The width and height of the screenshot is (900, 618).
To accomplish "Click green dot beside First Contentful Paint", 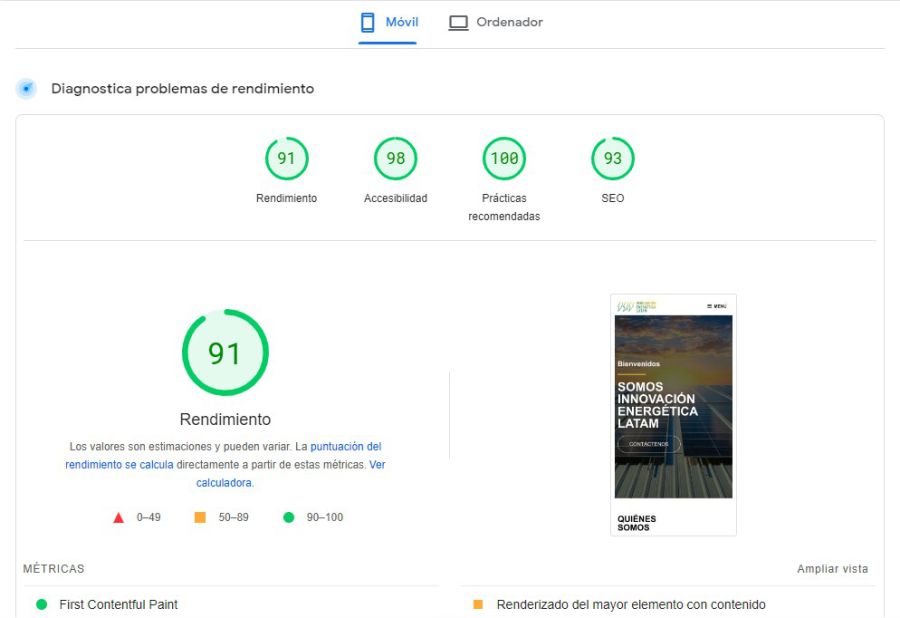I will pyautogui.click(x=42, y=604).
